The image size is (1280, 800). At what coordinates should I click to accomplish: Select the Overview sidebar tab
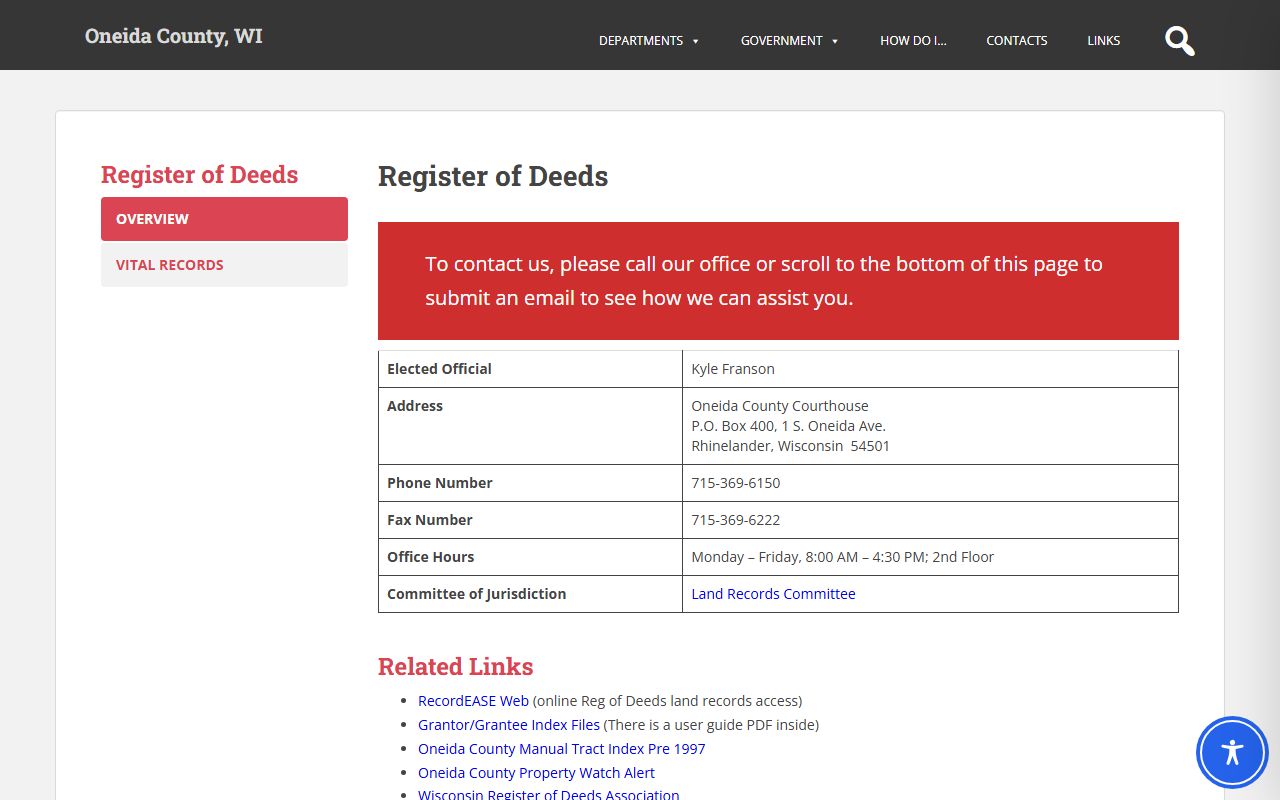click(224, 219)
